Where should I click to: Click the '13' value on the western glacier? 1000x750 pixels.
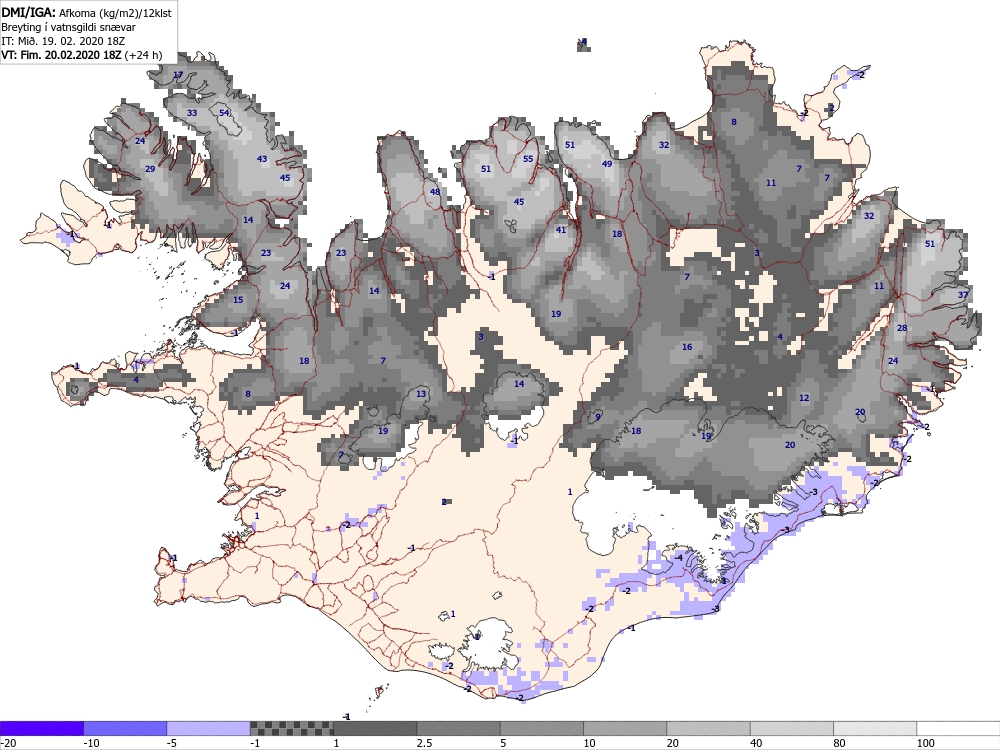[x=421, y=394]
